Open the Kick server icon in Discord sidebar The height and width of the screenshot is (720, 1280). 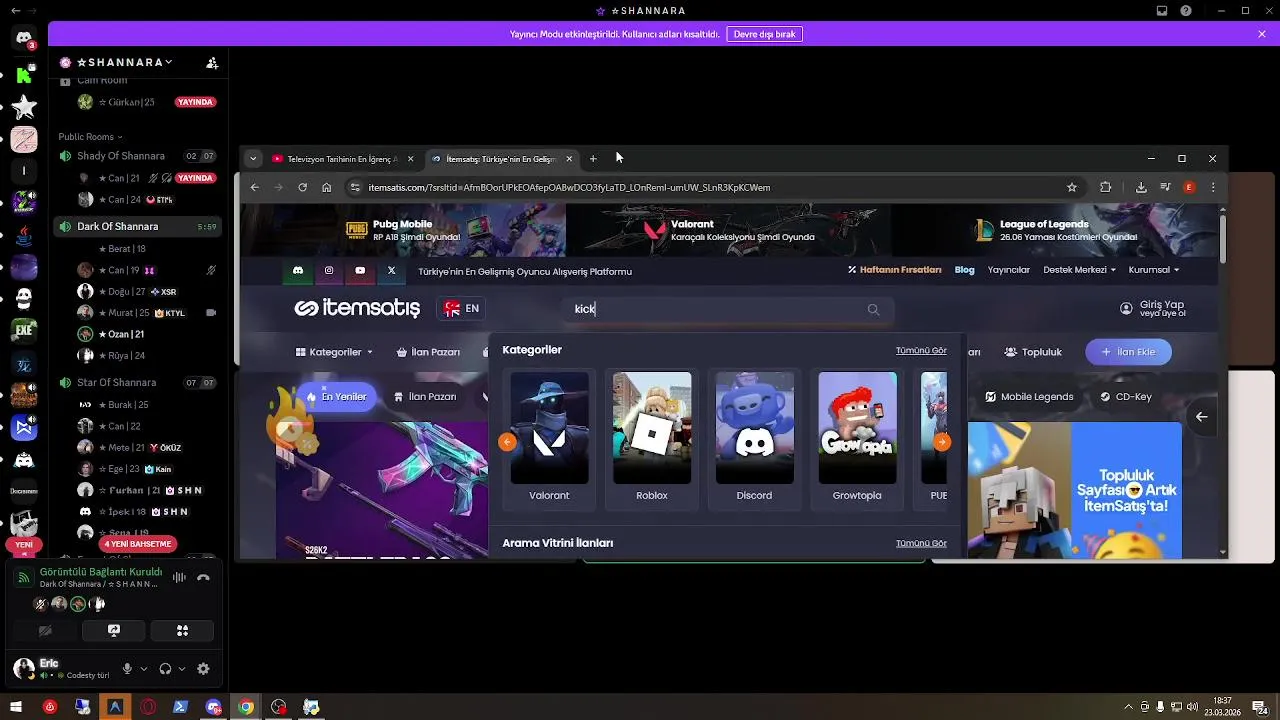pyautogui.click(x=24, y=75)
